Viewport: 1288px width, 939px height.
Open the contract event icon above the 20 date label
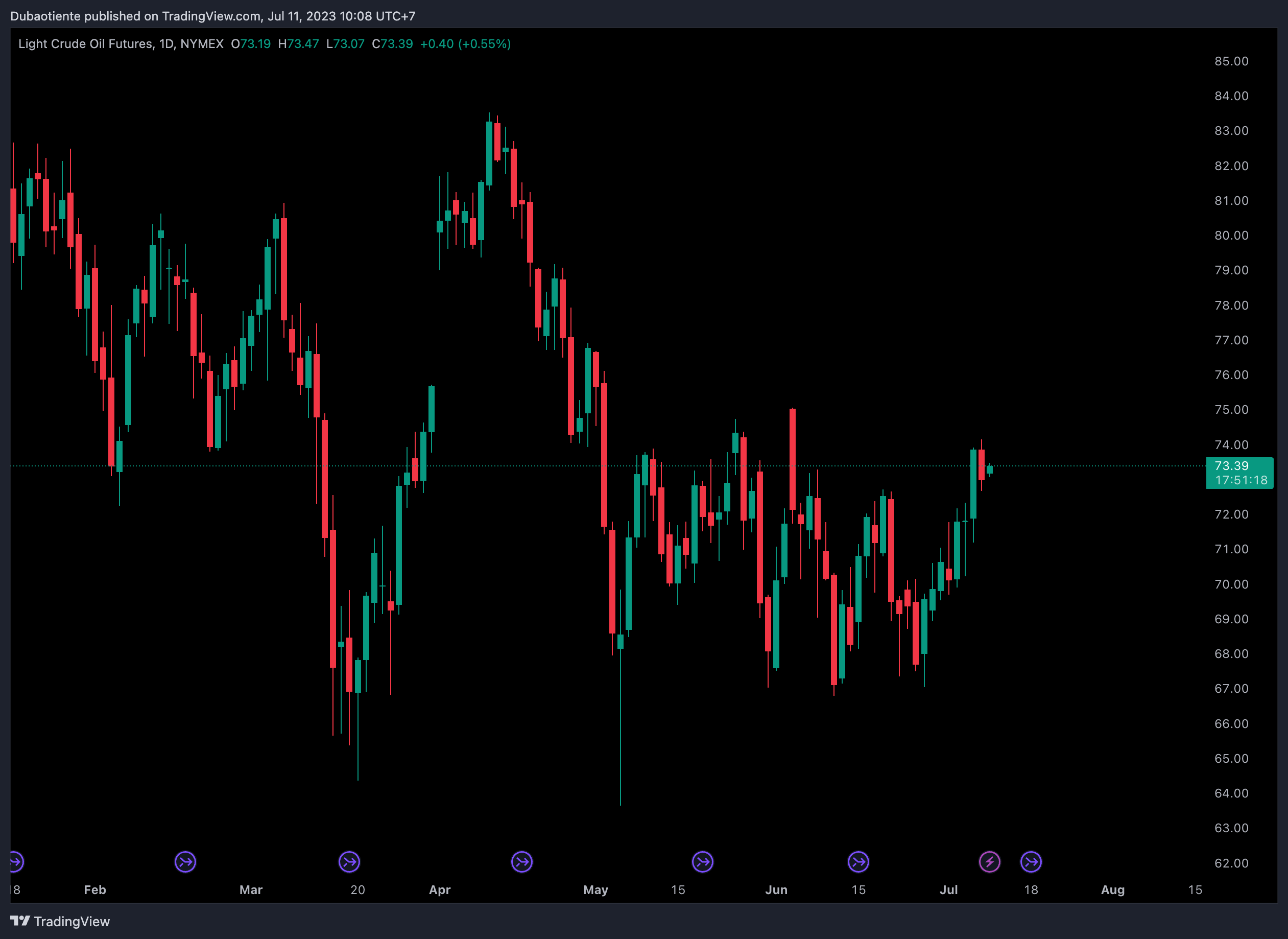click(349, 862)
